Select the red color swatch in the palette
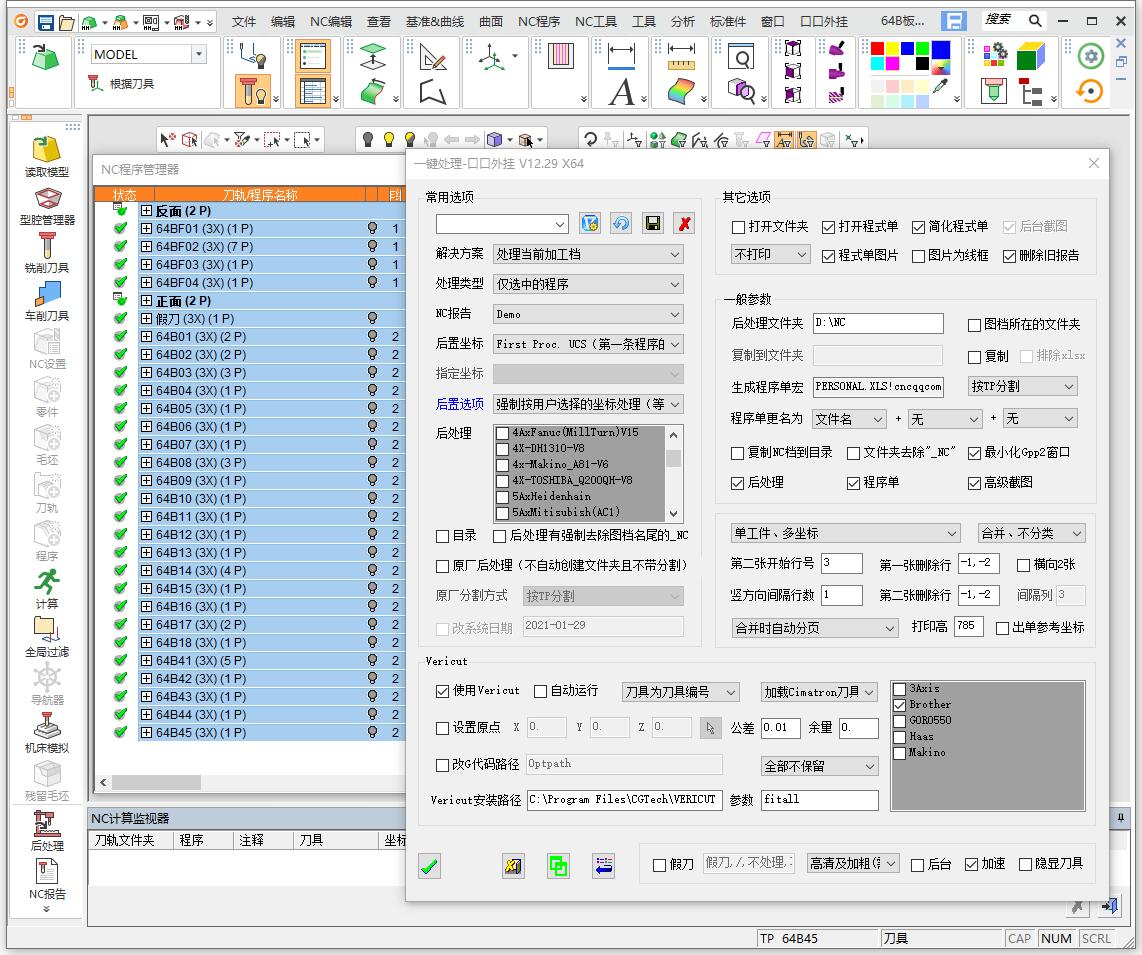 click(x=878, y=48)
